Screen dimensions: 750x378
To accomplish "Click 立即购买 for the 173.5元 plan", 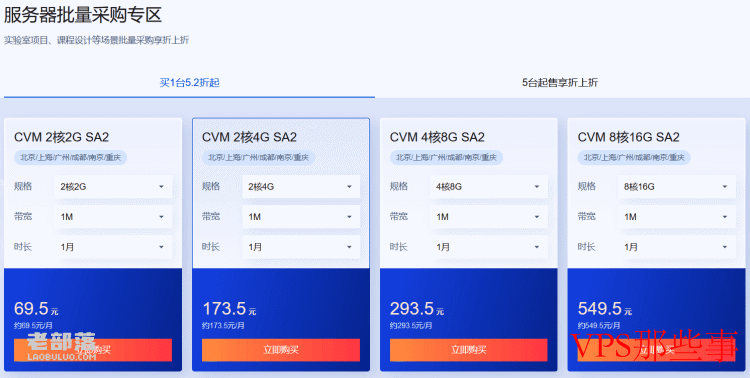I will click(x=281, y=350).
